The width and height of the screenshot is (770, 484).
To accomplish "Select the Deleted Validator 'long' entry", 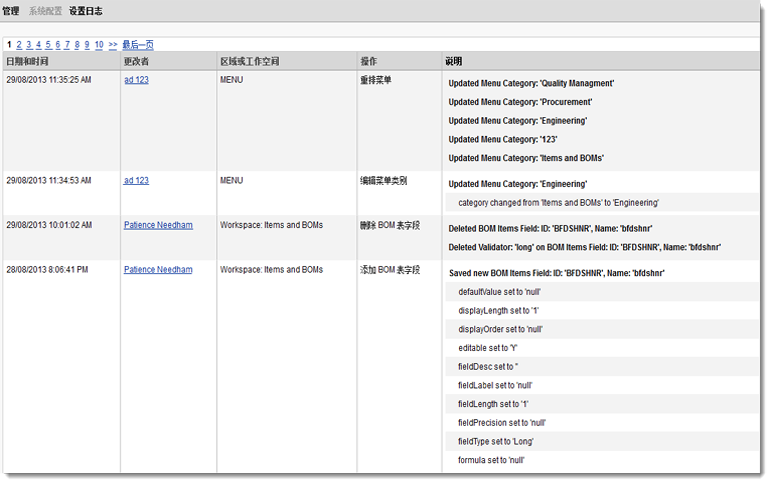I will point(584,247).
